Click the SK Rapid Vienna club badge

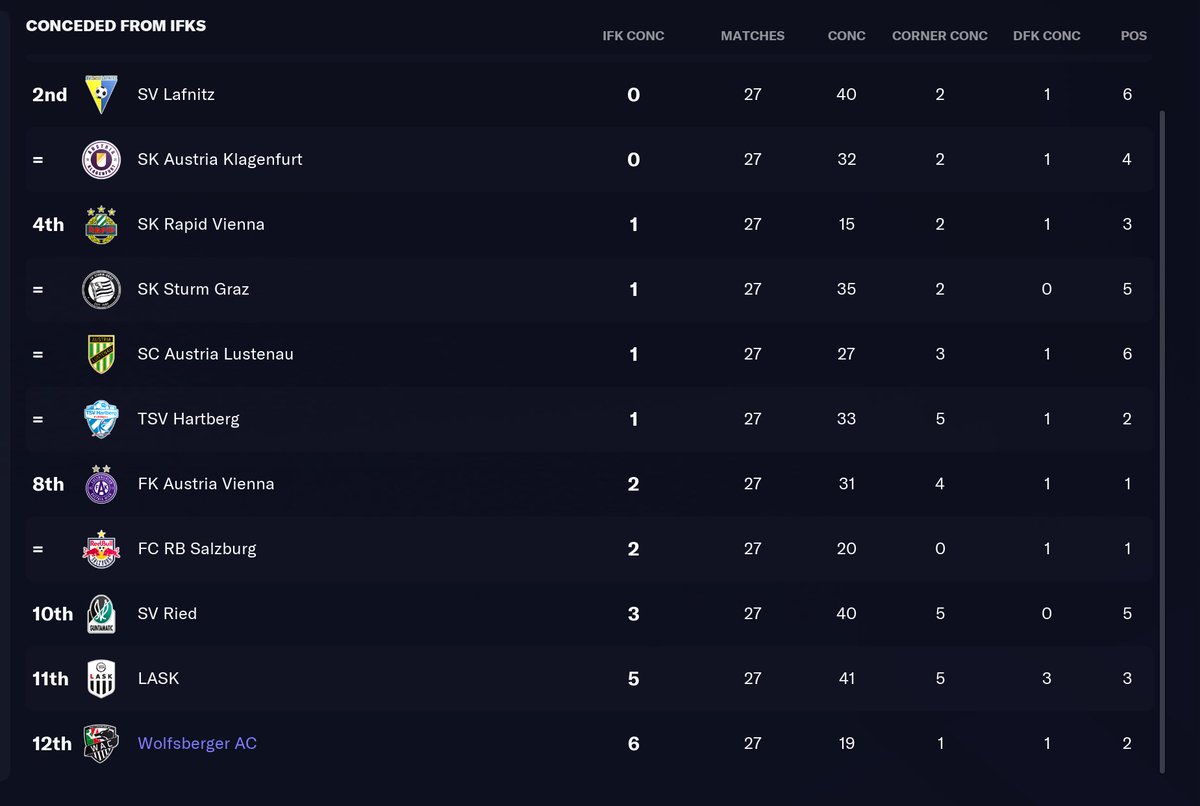[x=101, y=224]
